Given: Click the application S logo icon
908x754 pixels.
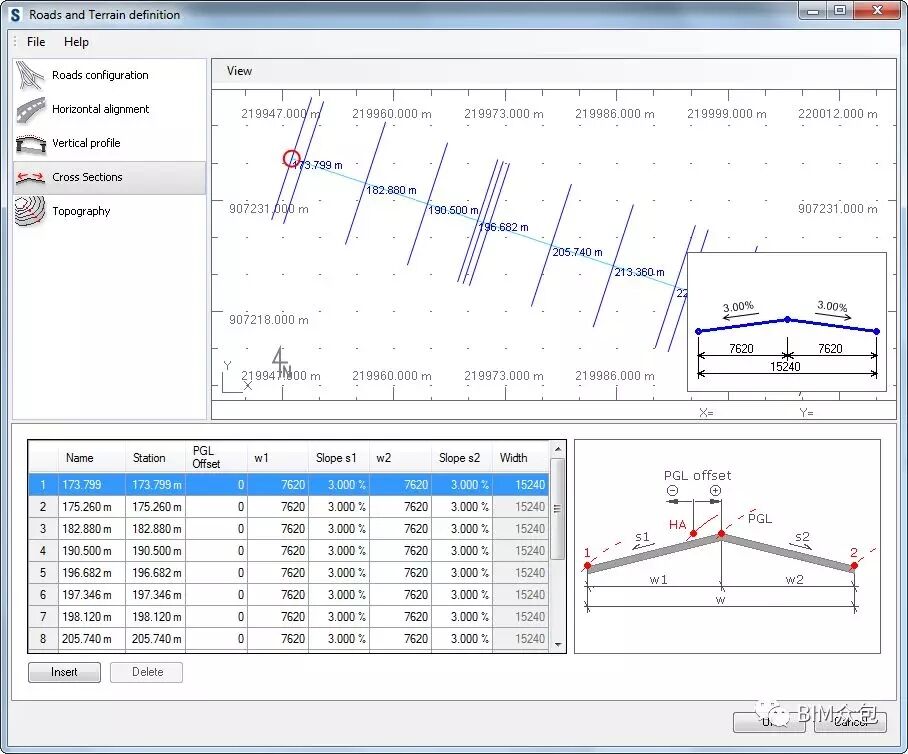Looking at the screenshot, I should coord(15,15).
